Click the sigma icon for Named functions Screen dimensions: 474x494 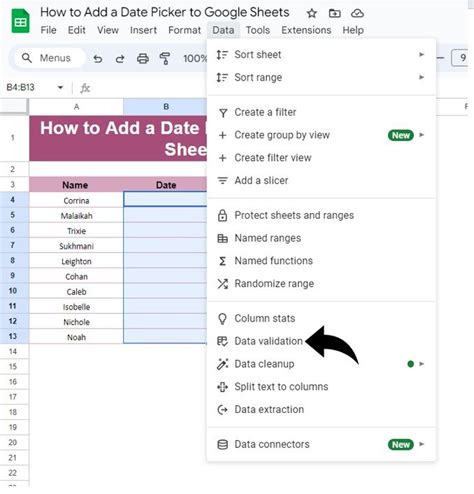pos(222,261)
